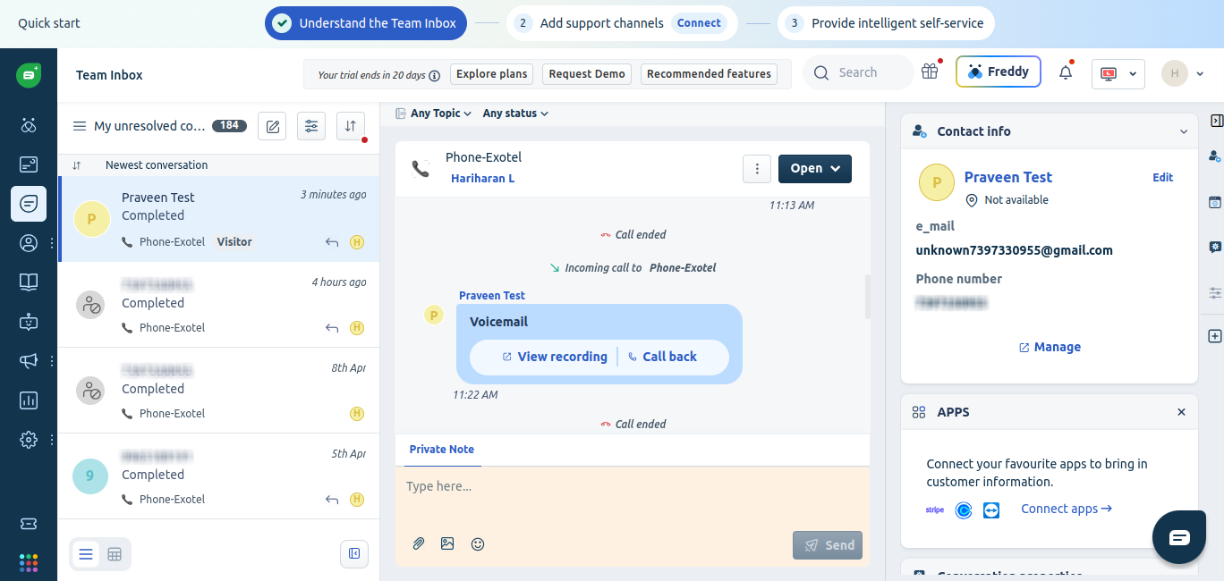Click the Connect pill in quick start
1224x581 pixels.
point(699,23)
